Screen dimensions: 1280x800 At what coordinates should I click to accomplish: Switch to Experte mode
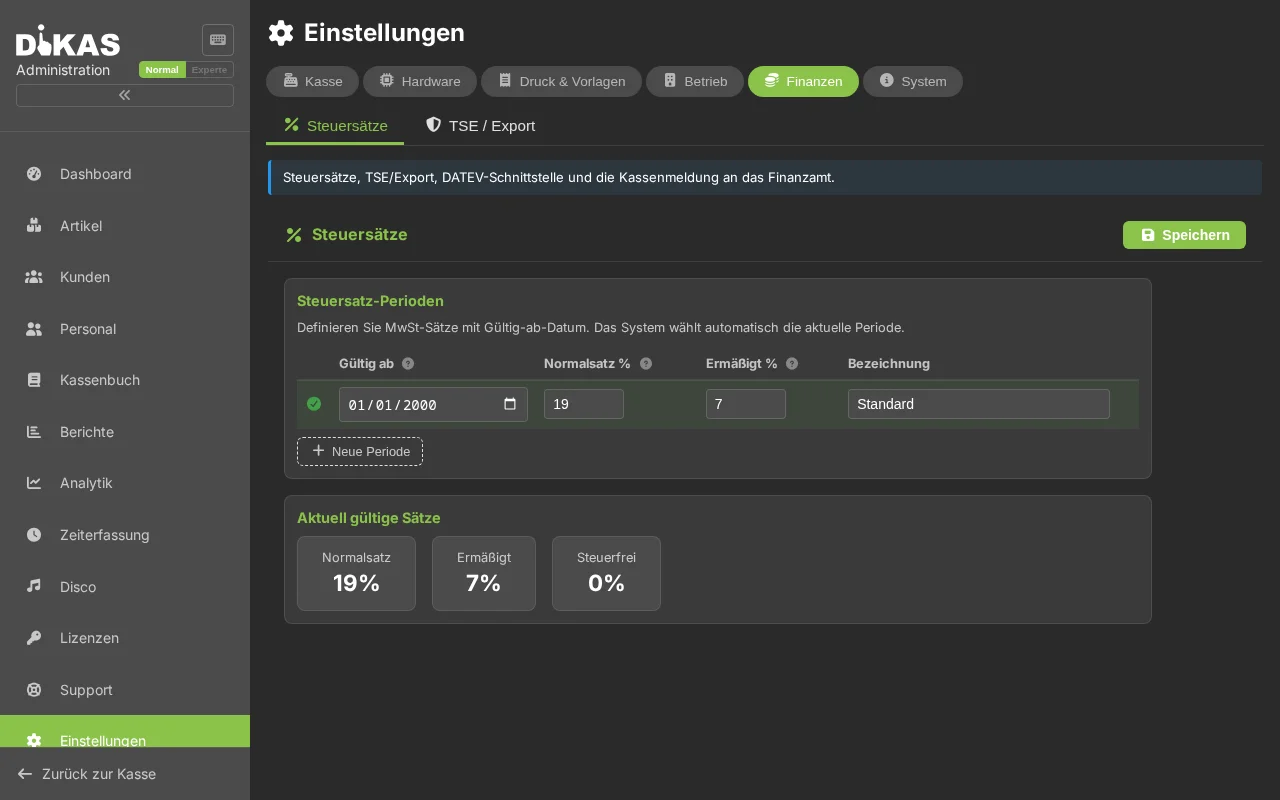pyautogui.click(x=209, y=70)
